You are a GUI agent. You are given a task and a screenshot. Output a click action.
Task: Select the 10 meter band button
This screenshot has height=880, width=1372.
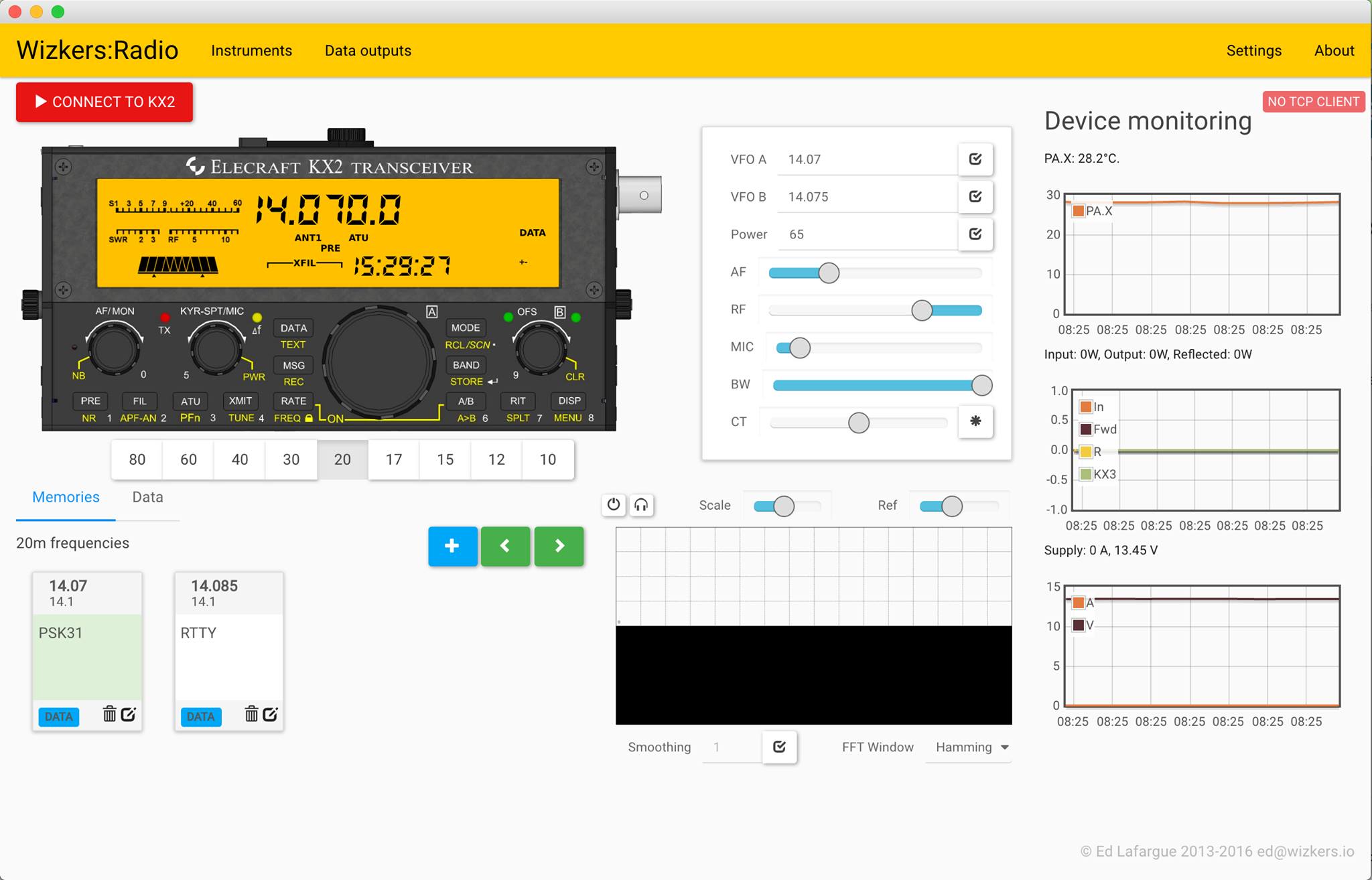[548, 459]
